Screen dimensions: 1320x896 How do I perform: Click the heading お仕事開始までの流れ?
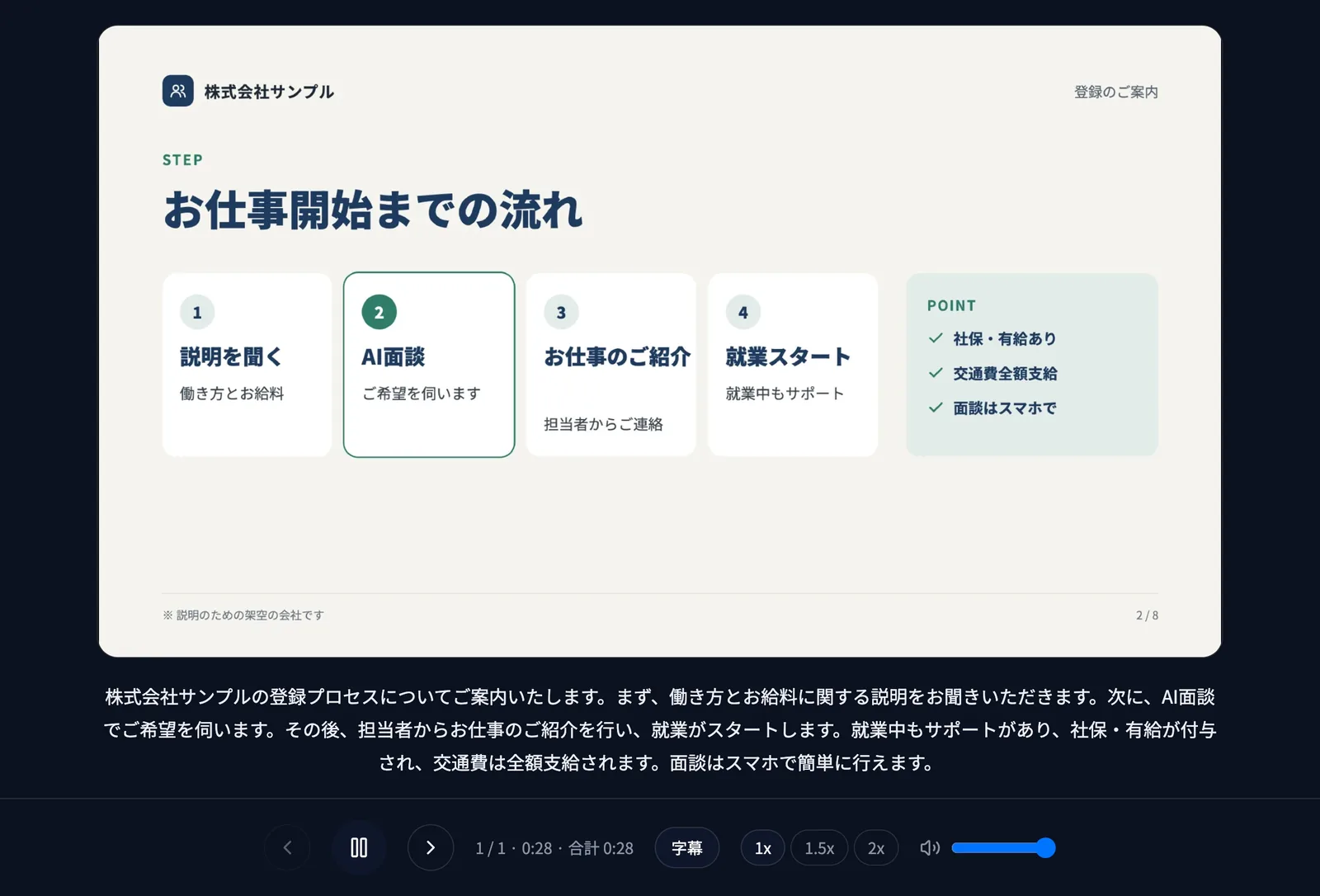(x=373, y=210)
